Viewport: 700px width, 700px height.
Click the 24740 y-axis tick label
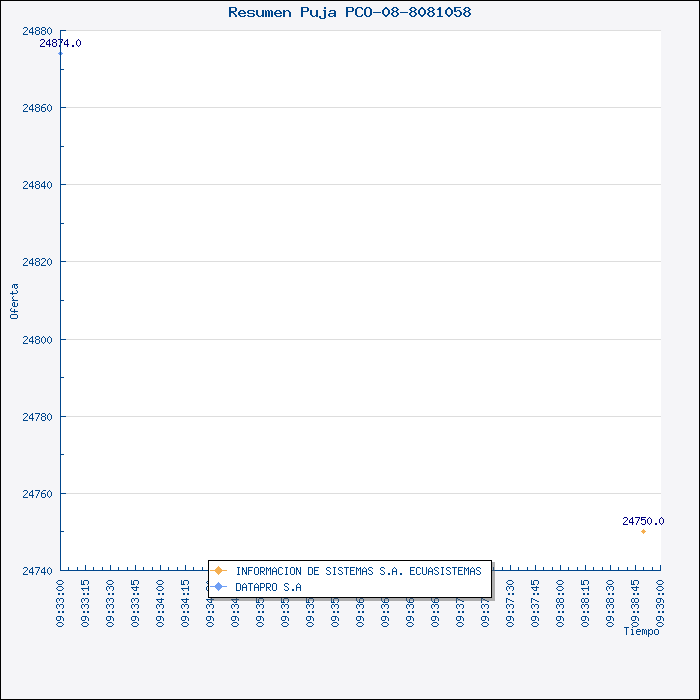click(37, 571)
